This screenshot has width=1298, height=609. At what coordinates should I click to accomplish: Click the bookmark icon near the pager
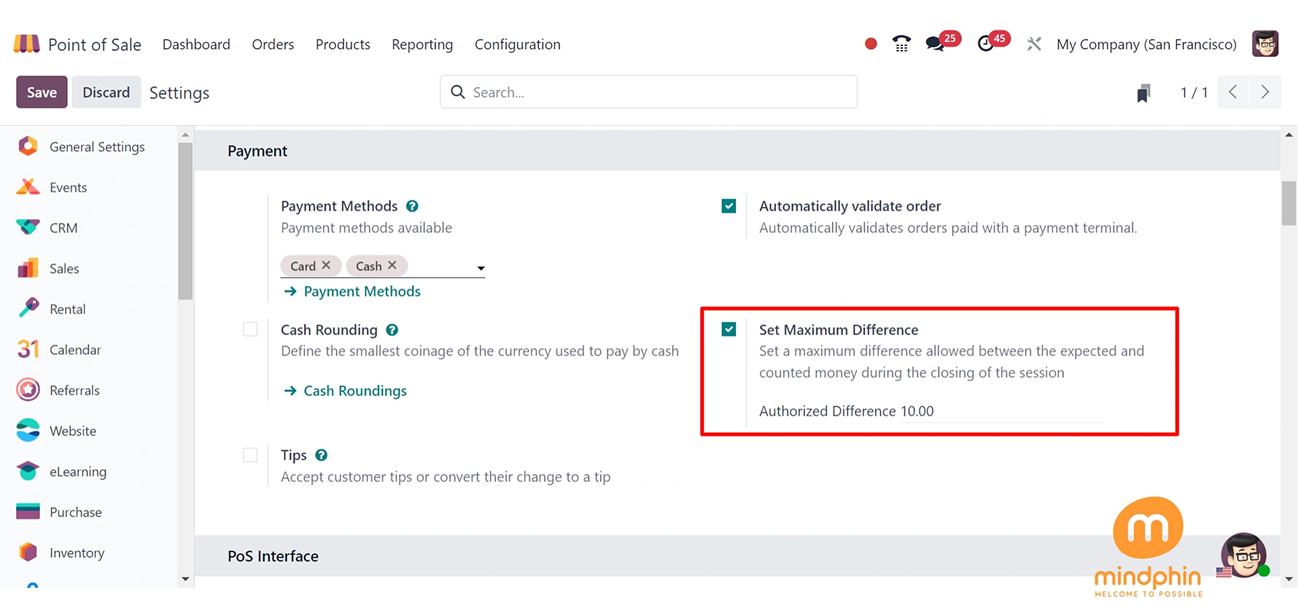pos(1143,93)
